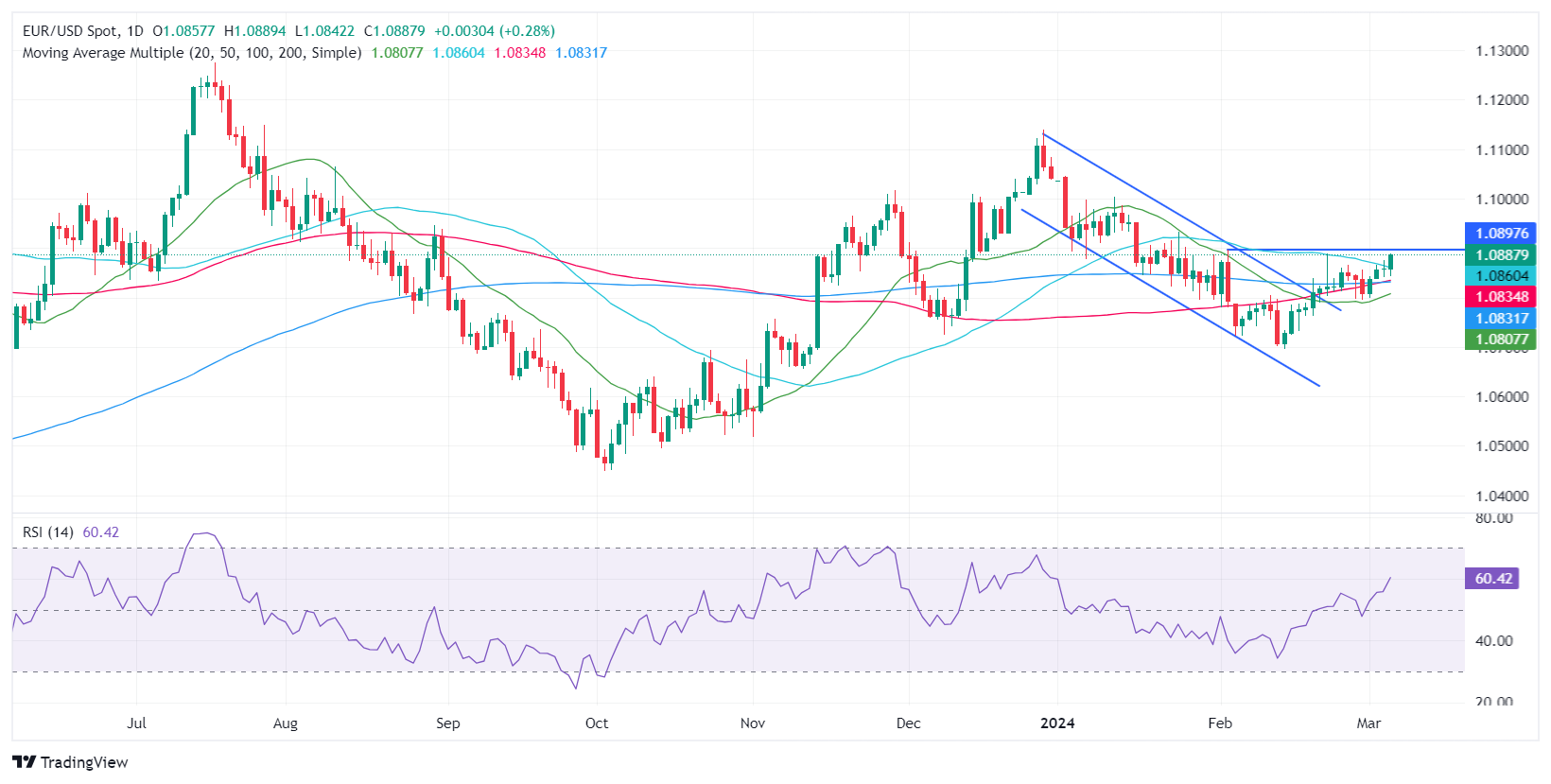The height and width of the screenshot is (784, 1551).
Task: Click the Mar label on time axis
Action: click(x=1368, y=723)
